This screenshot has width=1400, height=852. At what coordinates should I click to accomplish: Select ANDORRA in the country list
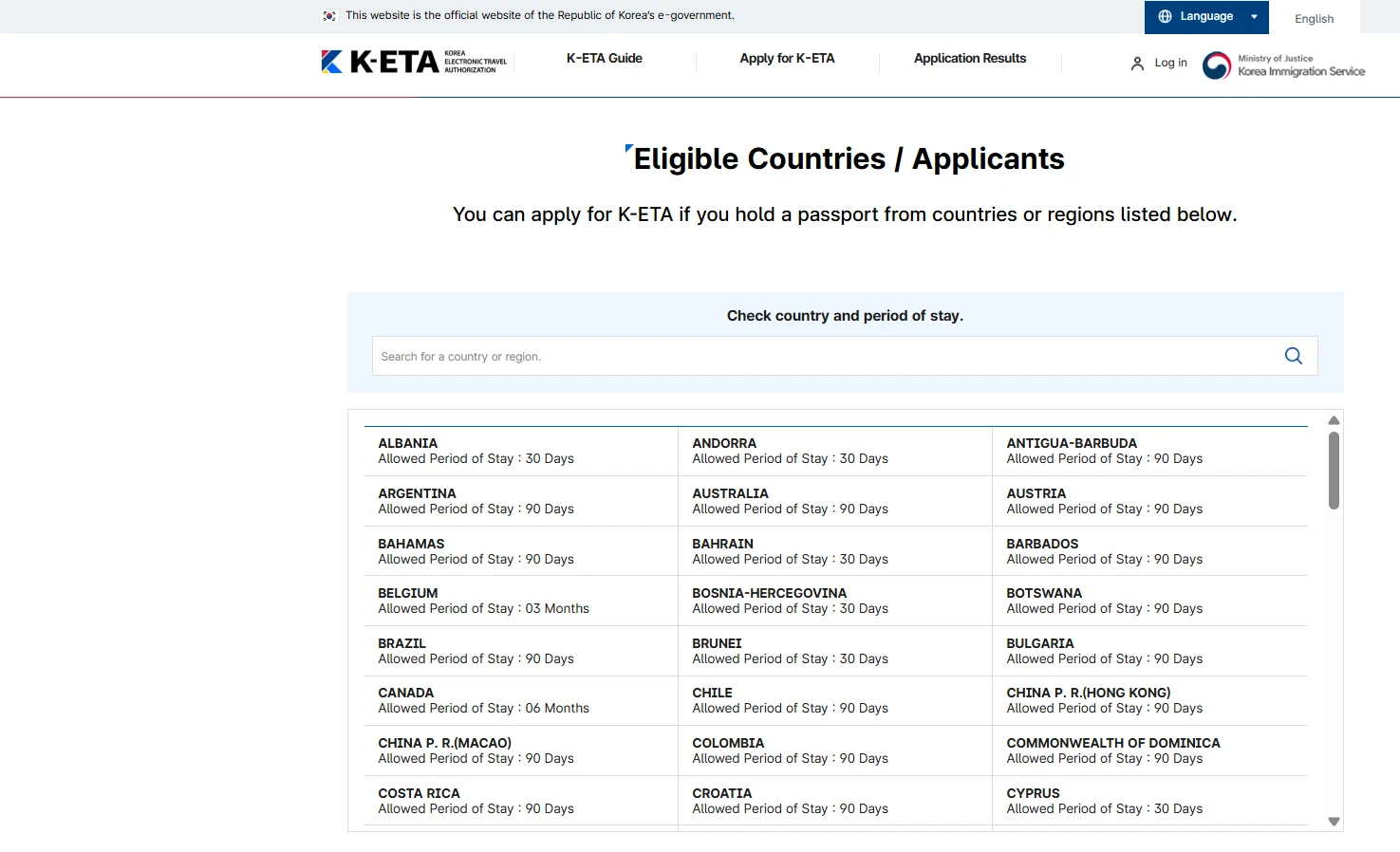pos(835,451)
